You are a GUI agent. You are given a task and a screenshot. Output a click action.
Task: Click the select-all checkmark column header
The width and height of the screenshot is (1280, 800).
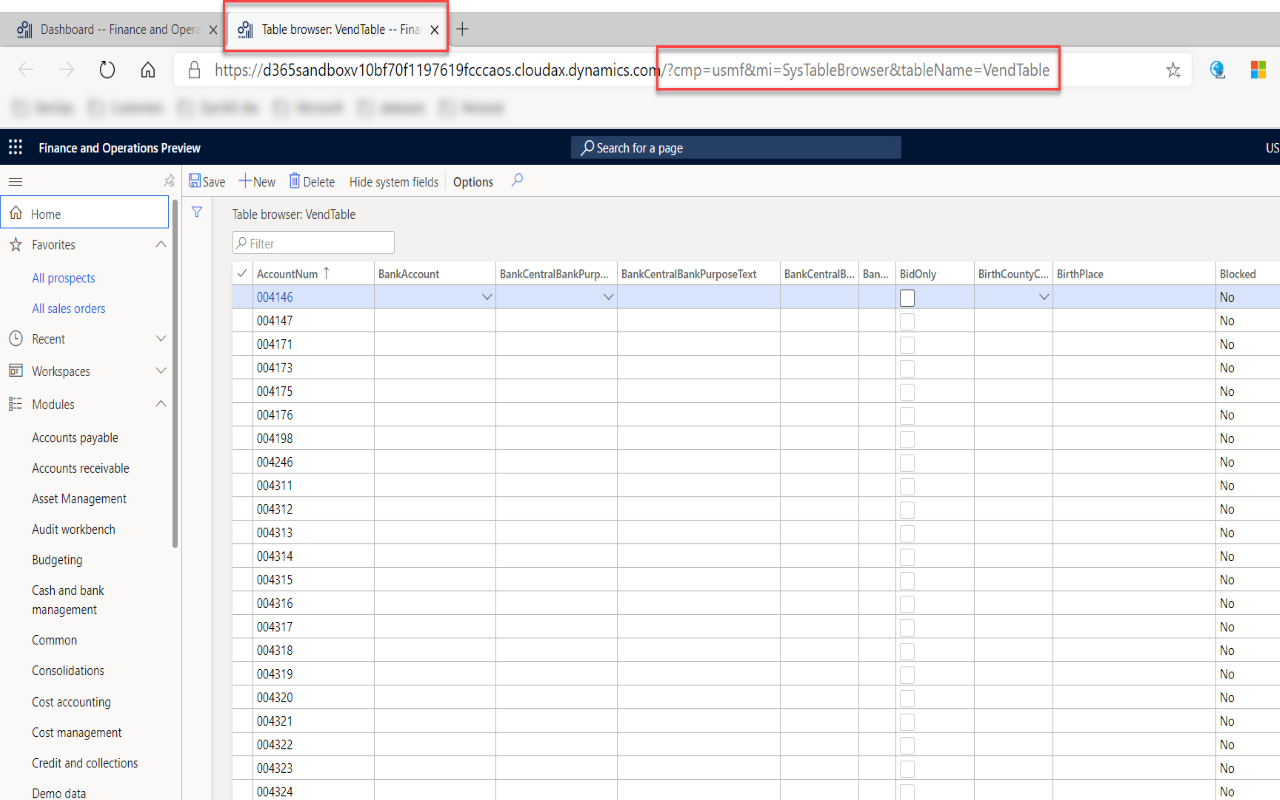241,272
